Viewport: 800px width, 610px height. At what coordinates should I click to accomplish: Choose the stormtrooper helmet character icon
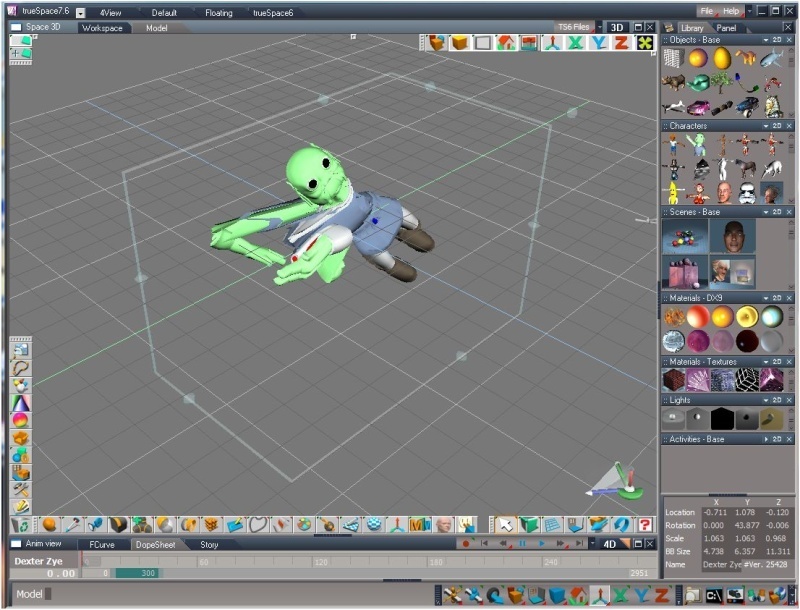[x=747, y=192]
